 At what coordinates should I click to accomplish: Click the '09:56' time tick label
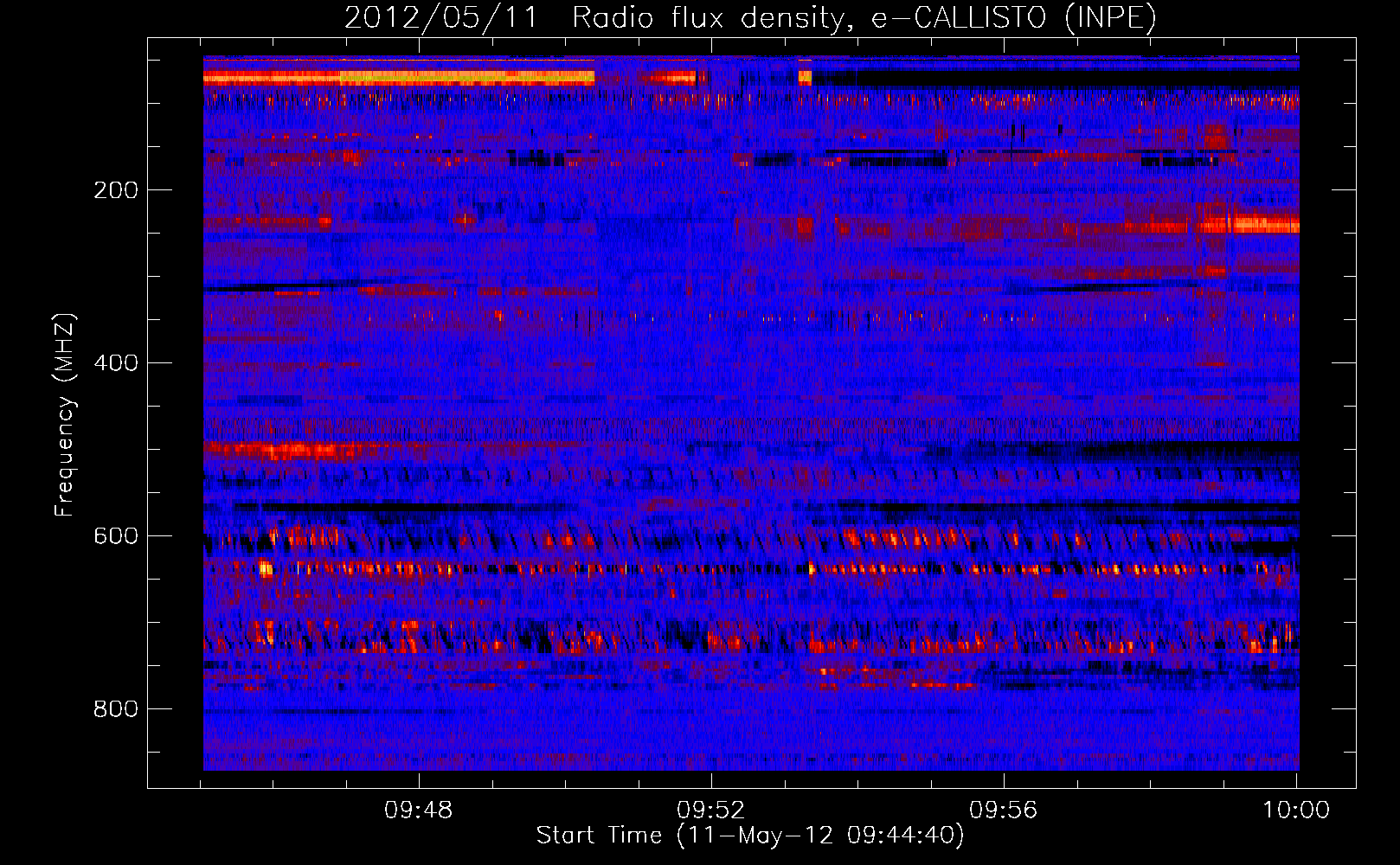1004,811
